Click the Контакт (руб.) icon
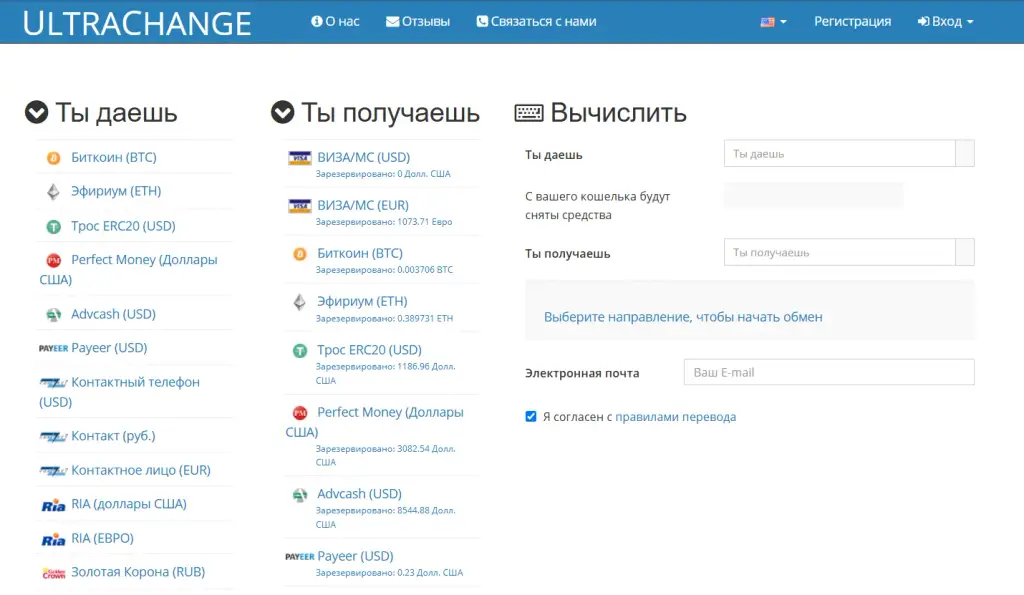This screenshot has height=595, width=1024. tap(54, 436)
